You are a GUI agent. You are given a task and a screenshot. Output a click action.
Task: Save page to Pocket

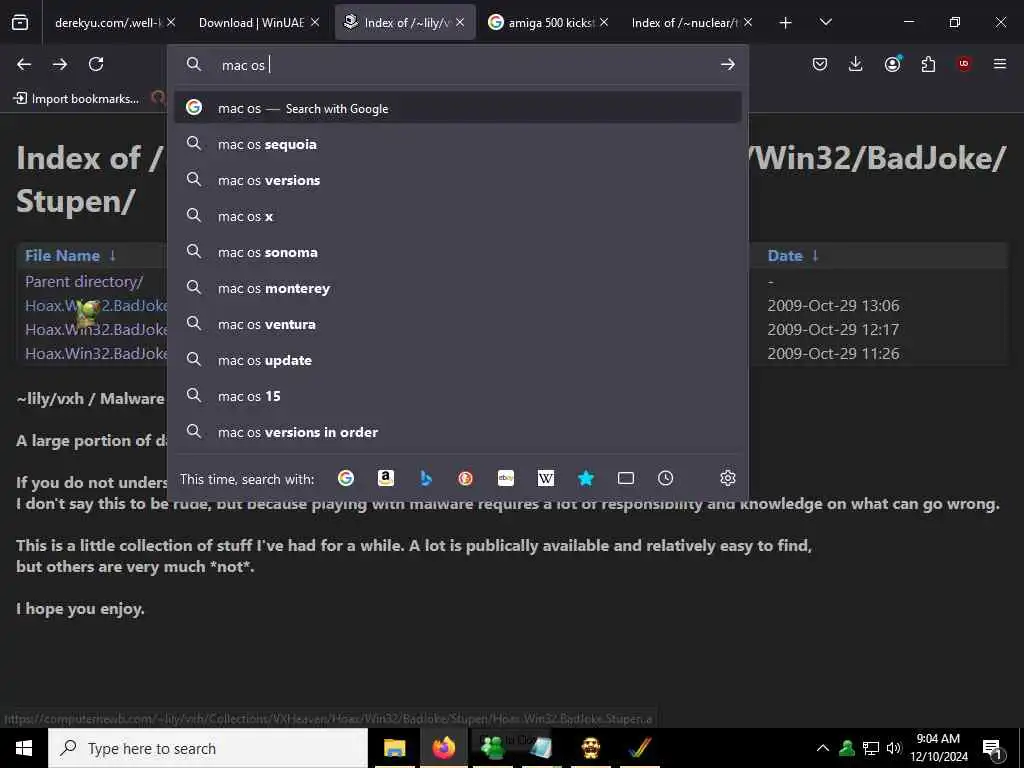820,64
